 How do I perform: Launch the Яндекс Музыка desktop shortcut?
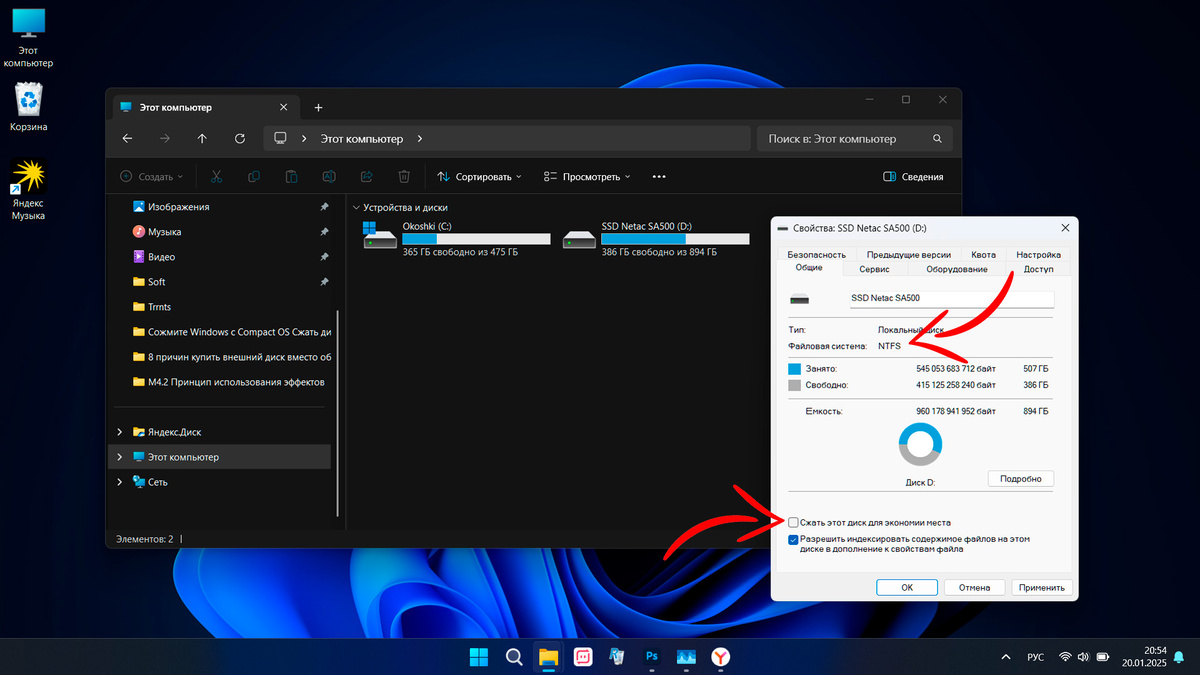point(28,190)
